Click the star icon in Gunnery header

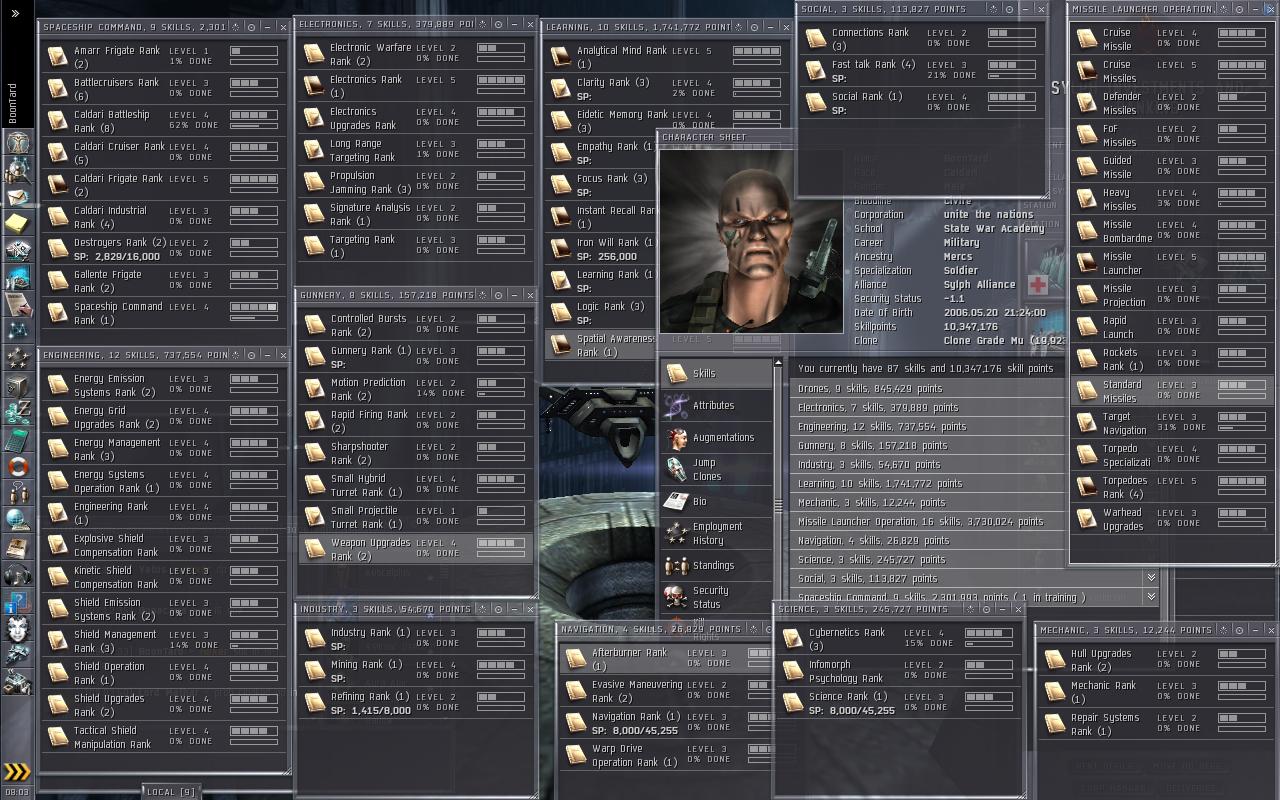coord(483,295)
